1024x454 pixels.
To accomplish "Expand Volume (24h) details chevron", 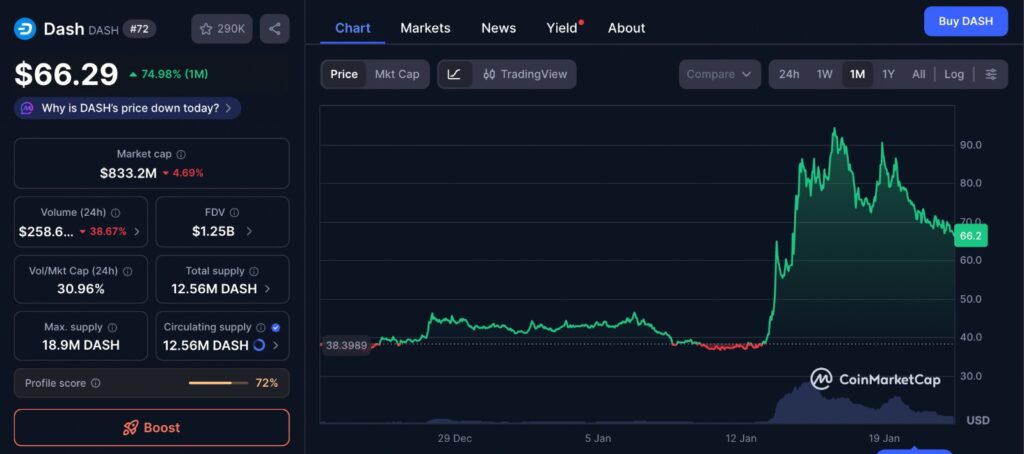I will point(136,231).
